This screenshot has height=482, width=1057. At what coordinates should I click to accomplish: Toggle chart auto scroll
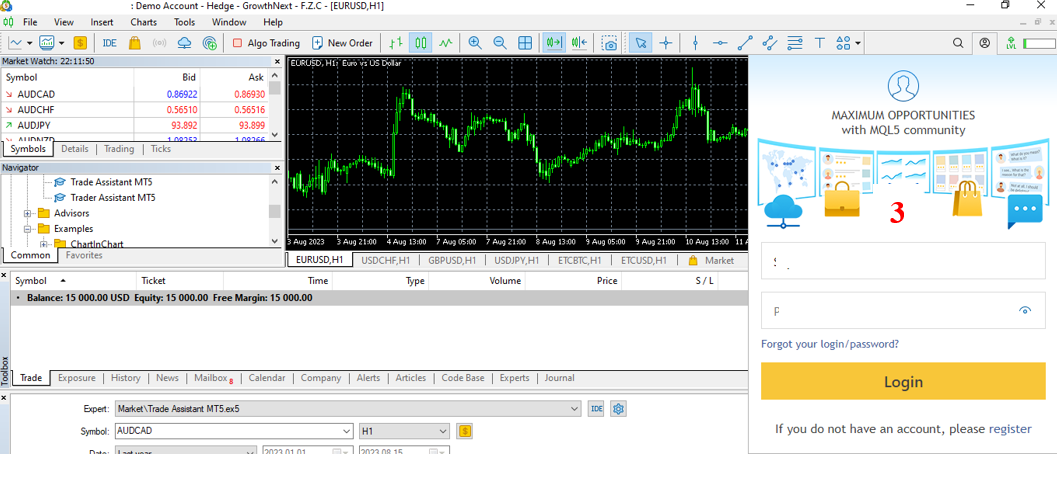click(x=554, y=43)
